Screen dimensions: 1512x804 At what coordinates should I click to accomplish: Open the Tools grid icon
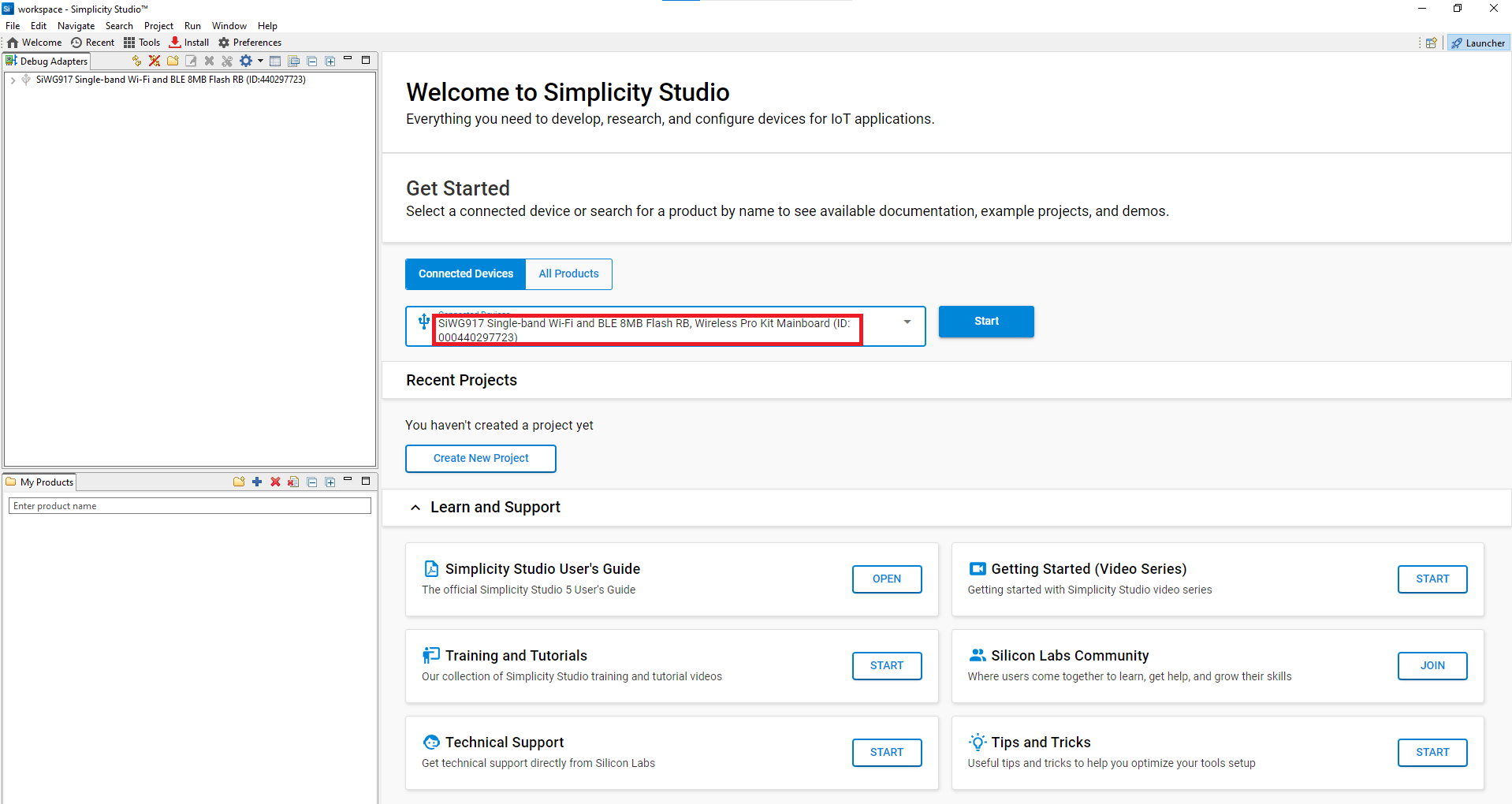pyautogui.click(x=129, y=43)
